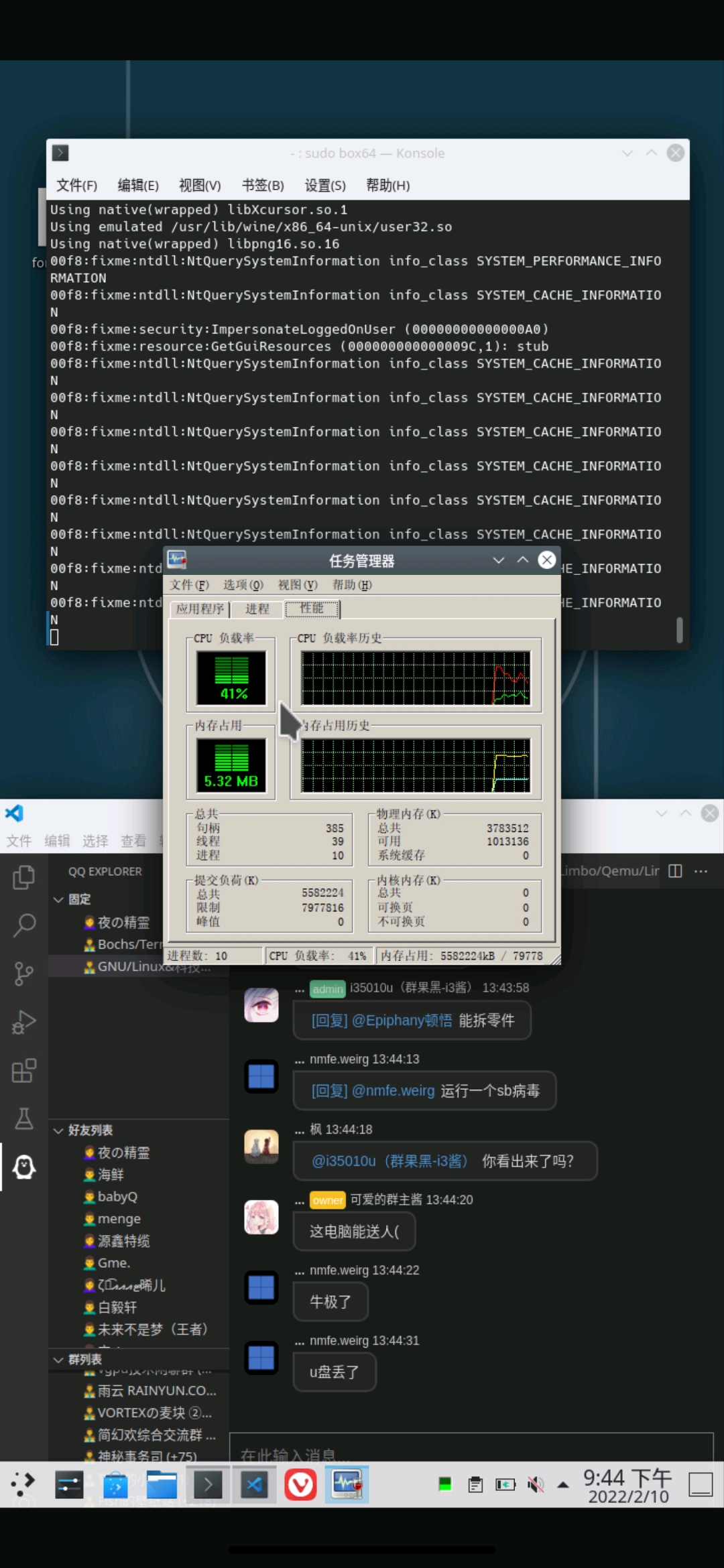
Task: Click the @nmfe.weirg reply mention link
Action: click(x=373, y=1091)
